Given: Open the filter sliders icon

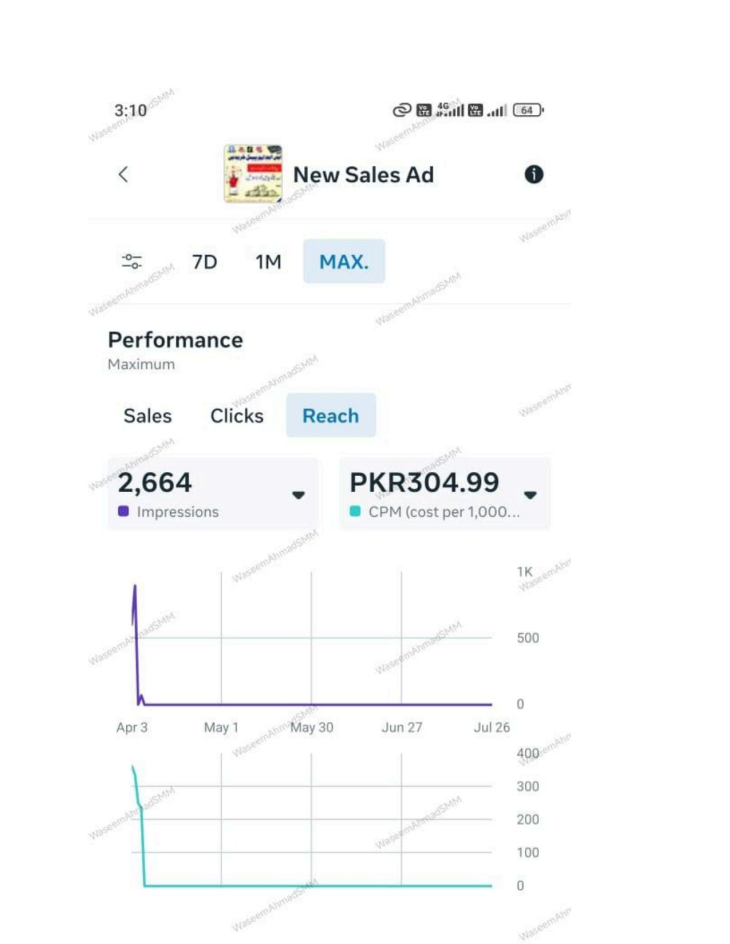Looking at the screenshot, I should (132, 261).
